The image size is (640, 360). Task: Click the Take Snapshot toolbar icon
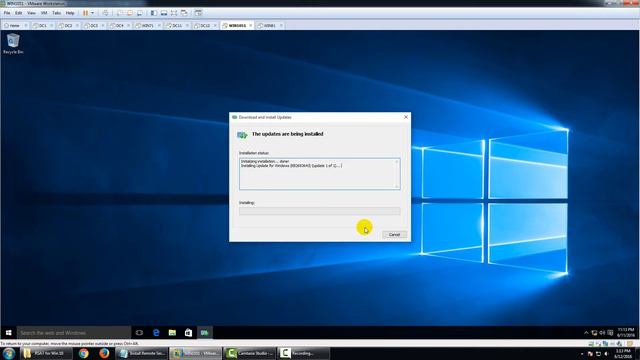[120, 13]
